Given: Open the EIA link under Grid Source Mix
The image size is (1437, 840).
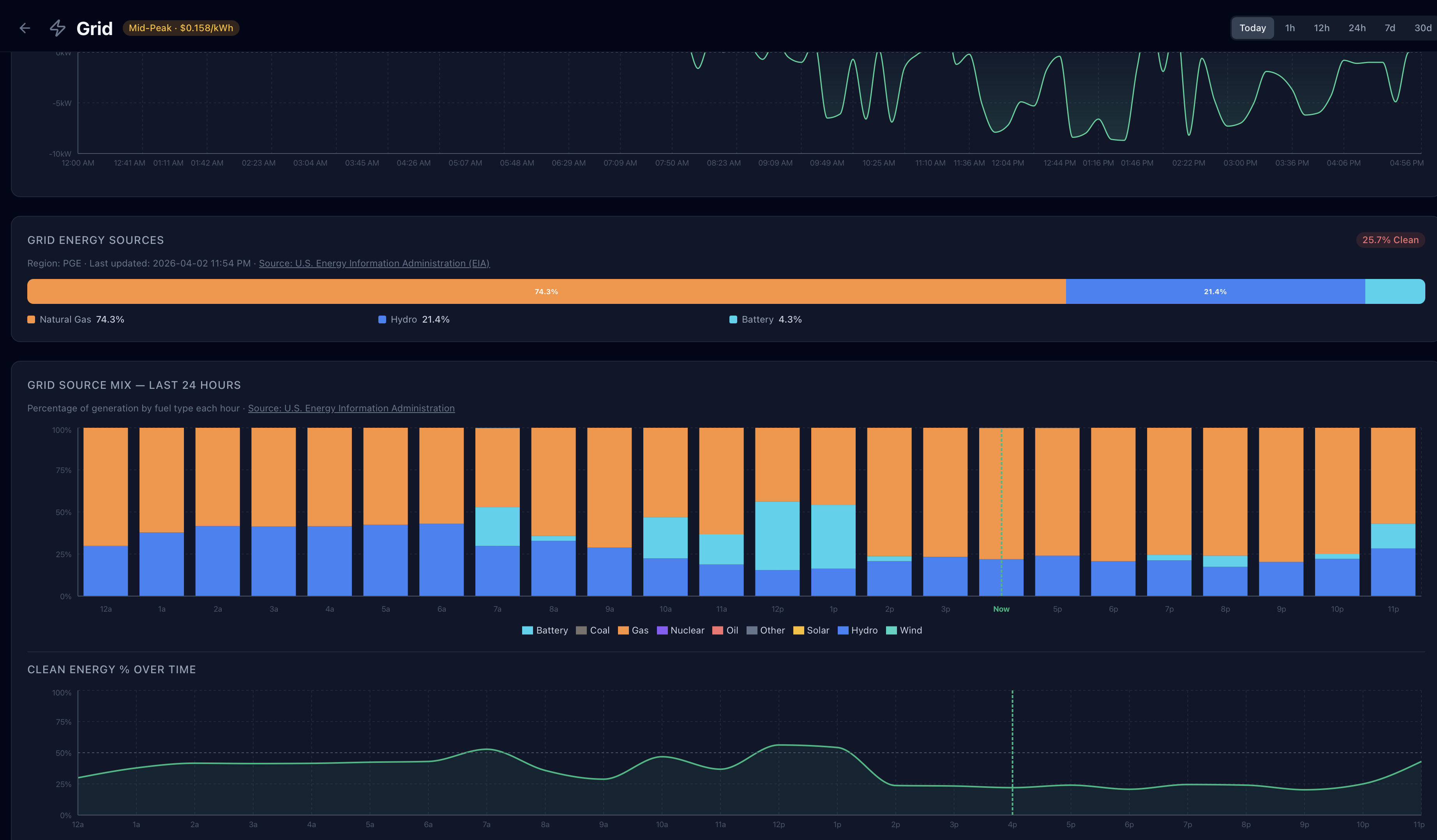Looking at the screenshot, I should (351, 408).
